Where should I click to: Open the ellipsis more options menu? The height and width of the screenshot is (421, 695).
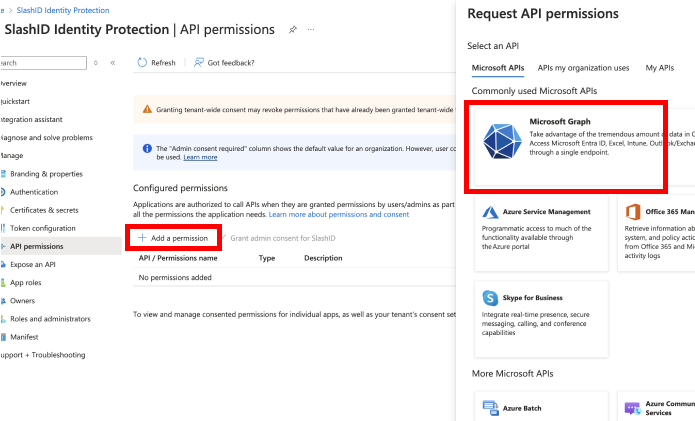click(x=311, y=30)
